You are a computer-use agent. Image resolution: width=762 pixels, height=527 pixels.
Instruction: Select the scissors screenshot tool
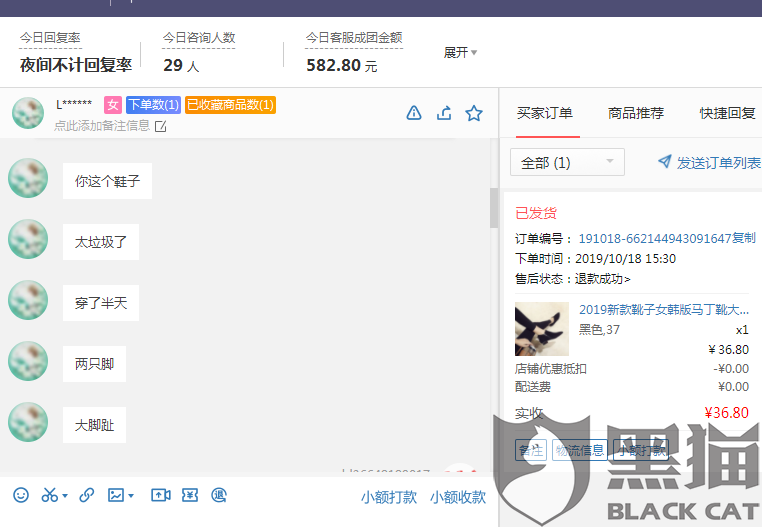(x=49, y=495)
